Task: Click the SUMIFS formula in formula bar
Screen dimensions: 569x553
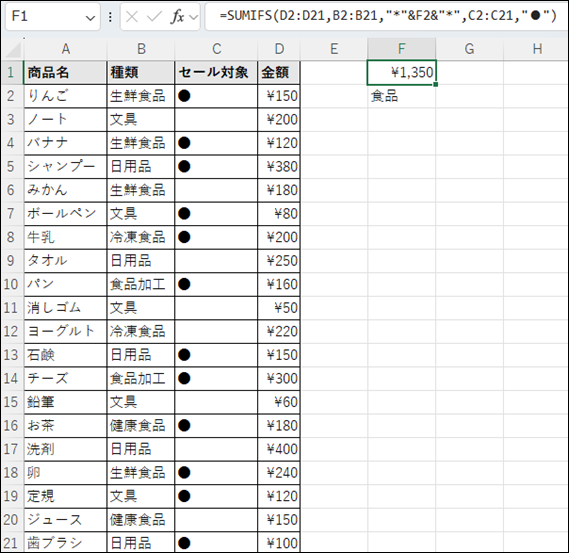Action: click(x=388, y=16)
